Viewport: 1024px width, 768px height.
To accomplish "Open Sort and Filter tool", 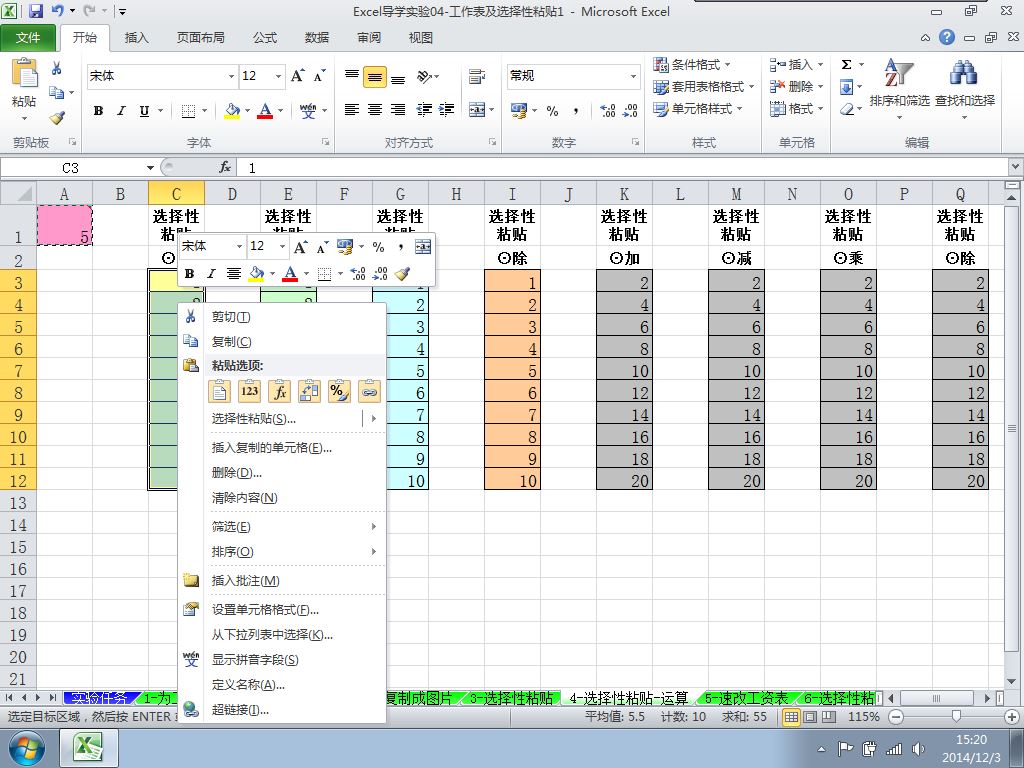I will pos(899,89).
